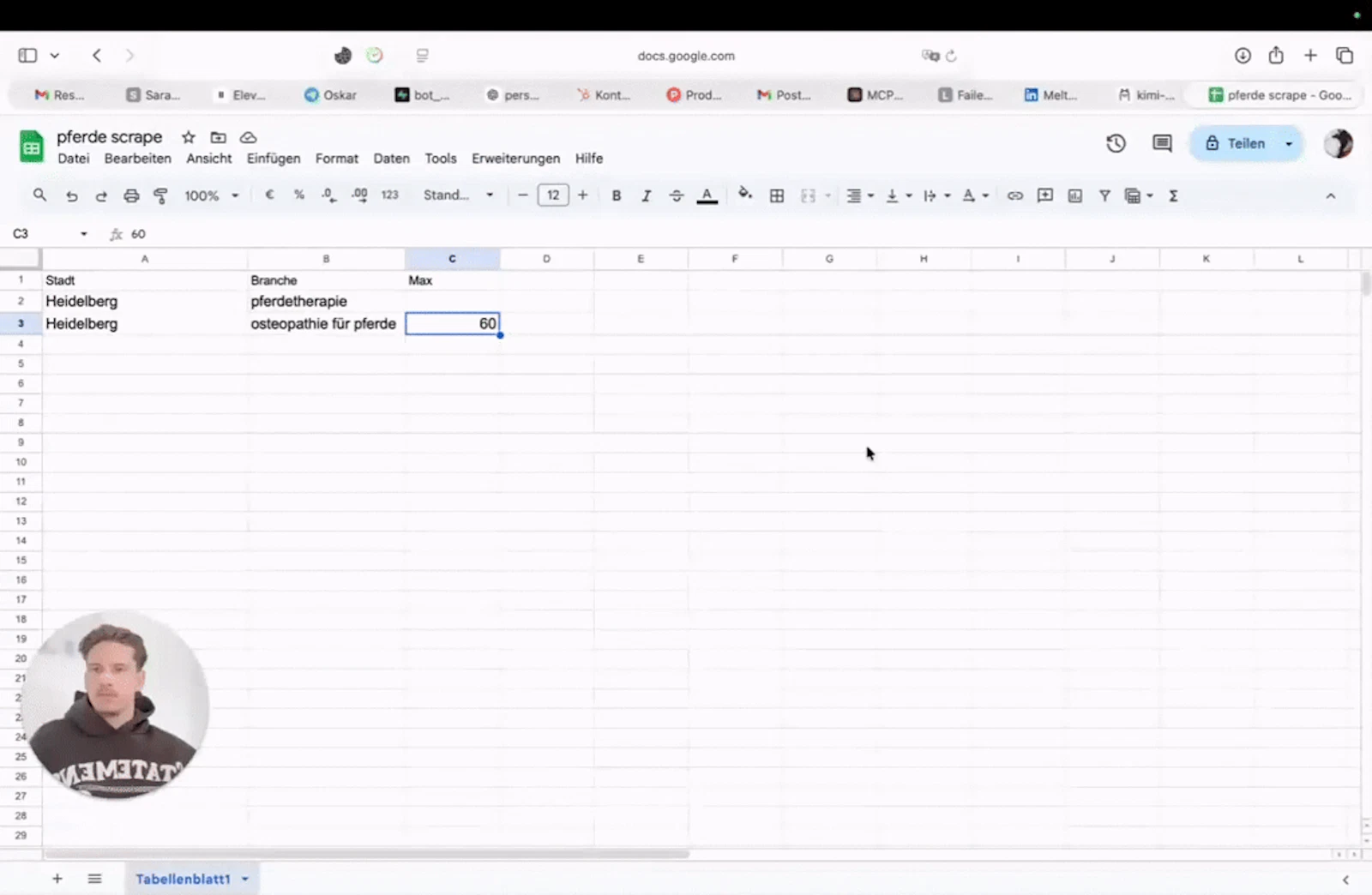The width and height of the screenshot is (1372, 895).
Task: Open the font dropdown labeled Stand...
Action: coord(459,195)
